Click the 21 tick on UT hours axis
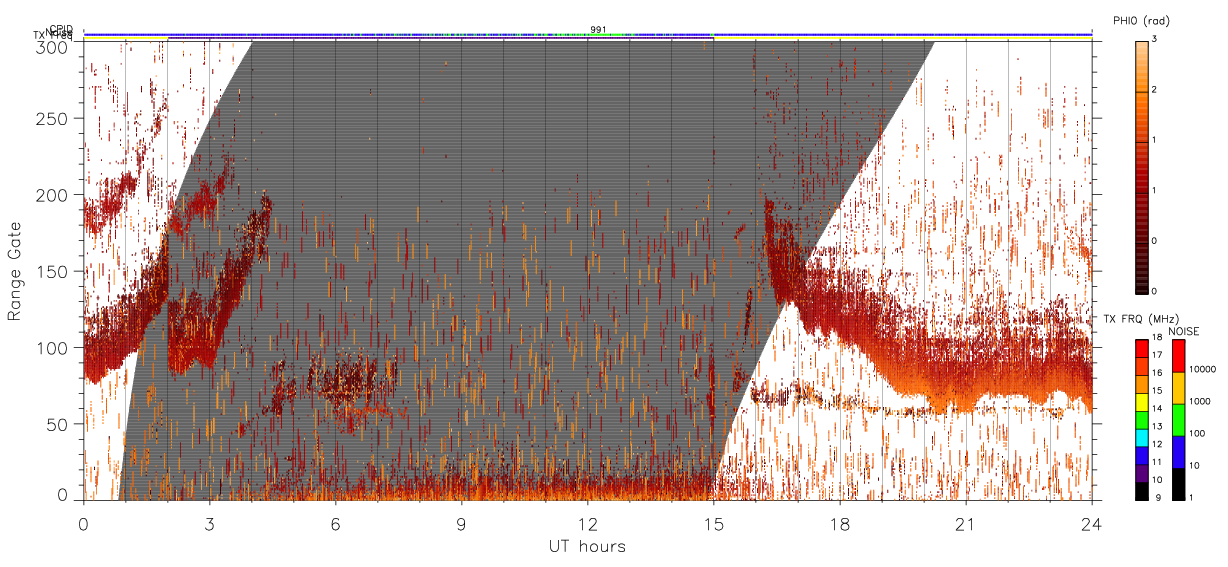This screenshot has width=1228, height=567. point(966,523)
